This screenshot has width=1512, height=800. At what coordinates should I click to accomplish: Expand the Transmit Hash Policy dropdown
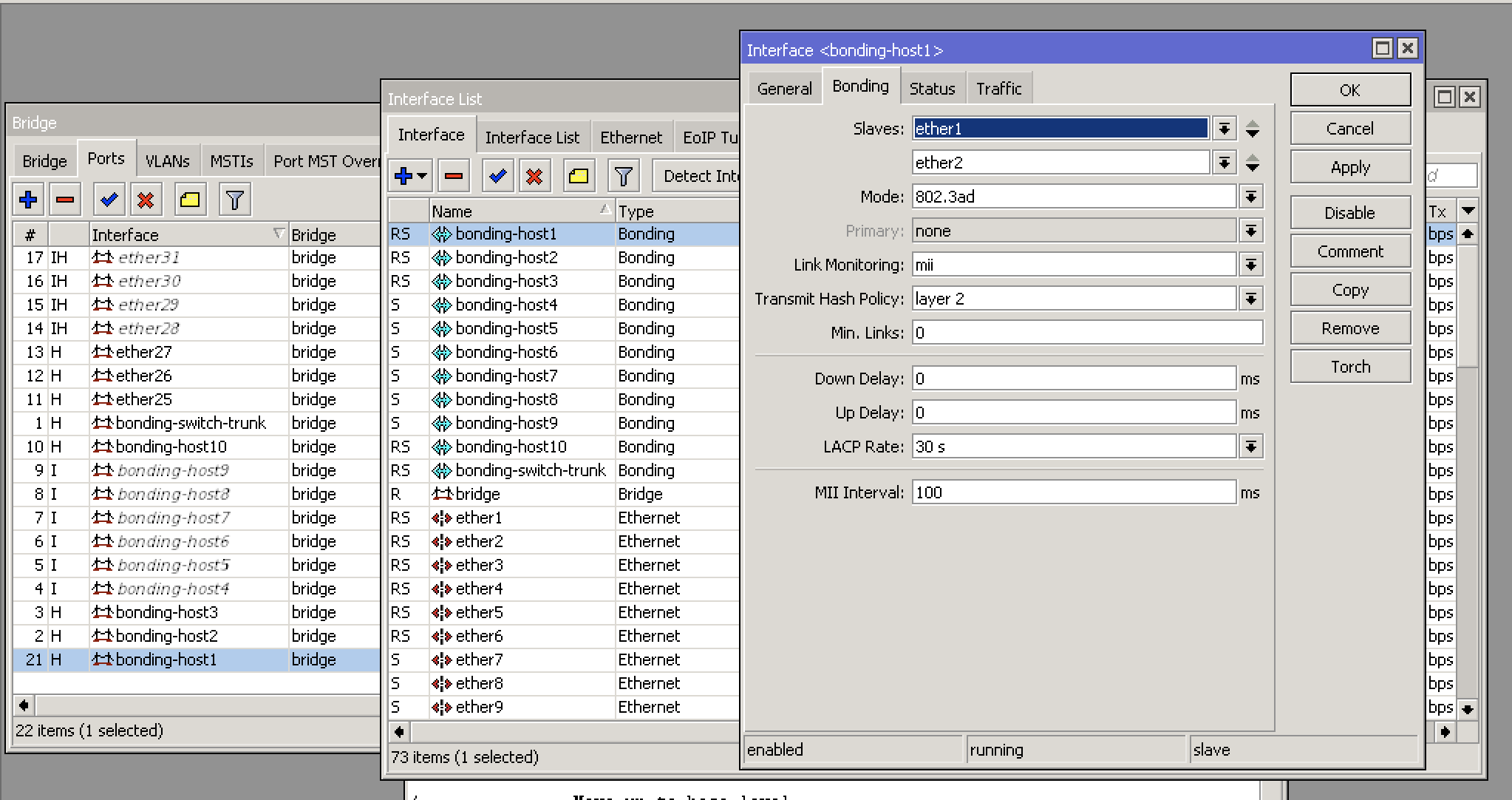[x=1250, y=299]
